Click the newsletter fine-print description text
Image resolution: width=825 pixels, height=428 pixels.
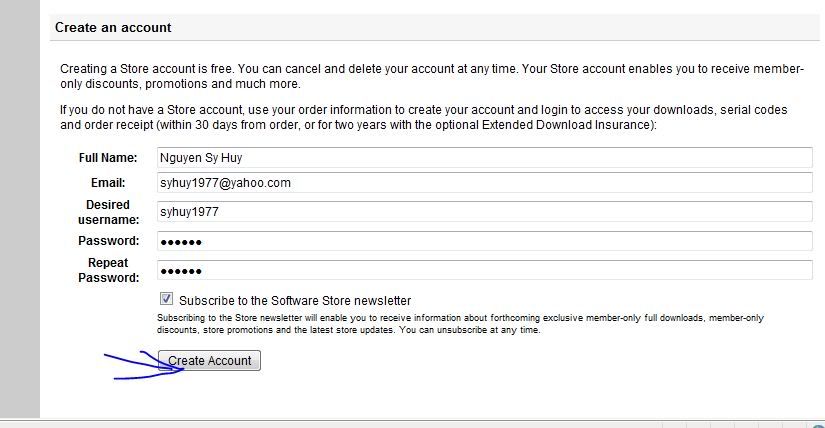point(460,324)
